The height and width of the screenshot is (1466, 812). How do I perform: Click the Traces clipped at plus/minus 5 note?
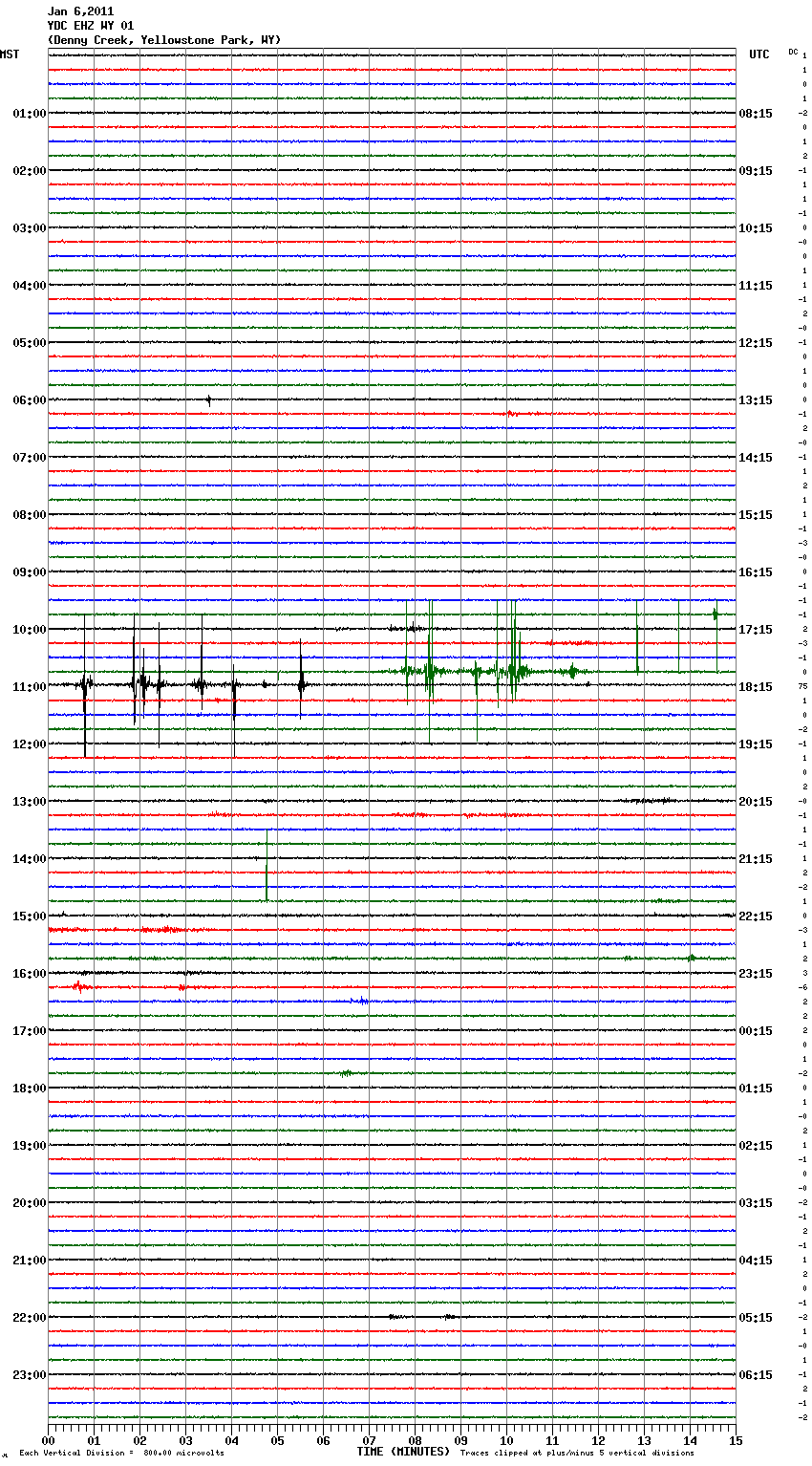pyautogui.click(x=577, y=1454)
